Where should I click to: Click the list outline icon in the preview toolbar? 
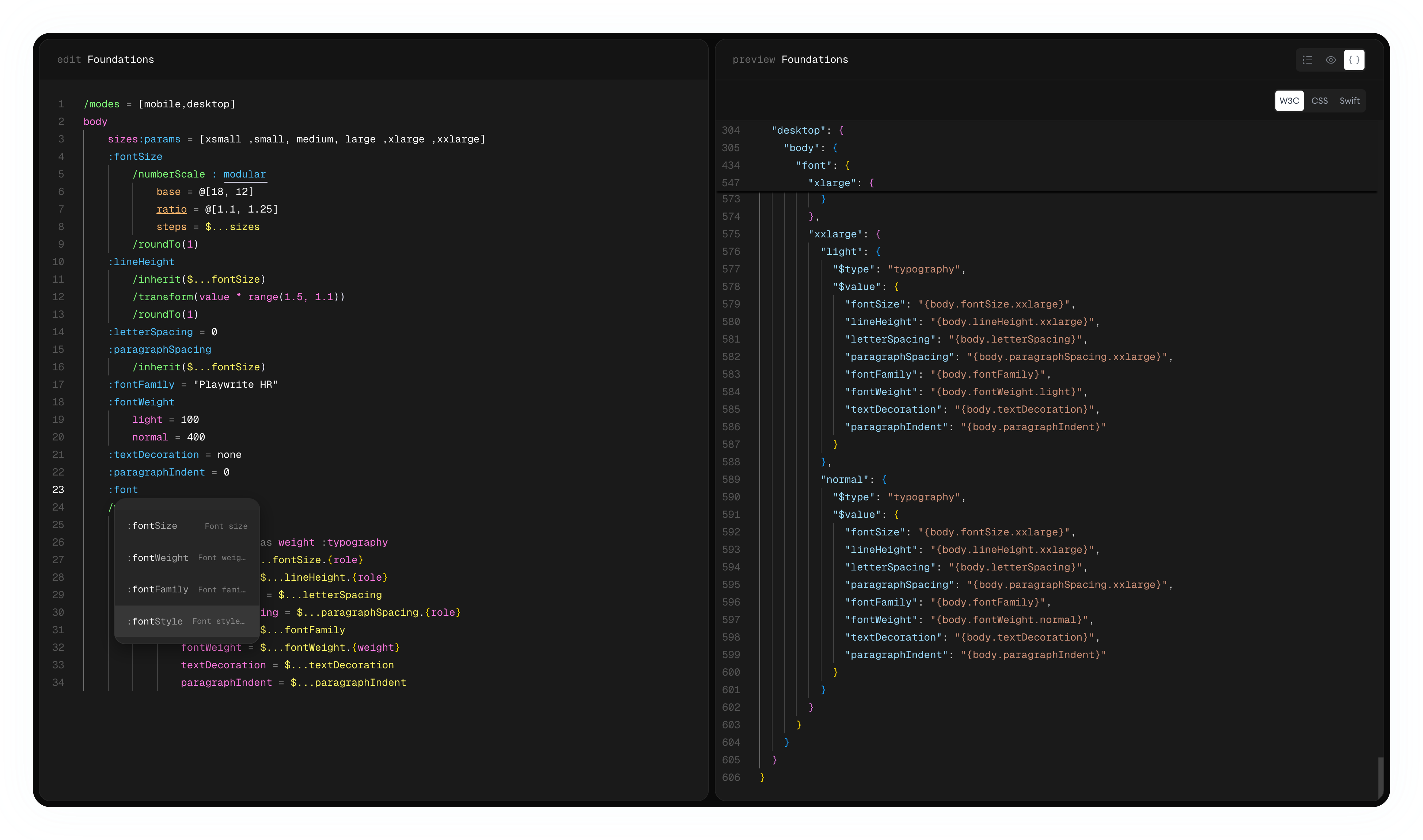(x=1307, y=60)
